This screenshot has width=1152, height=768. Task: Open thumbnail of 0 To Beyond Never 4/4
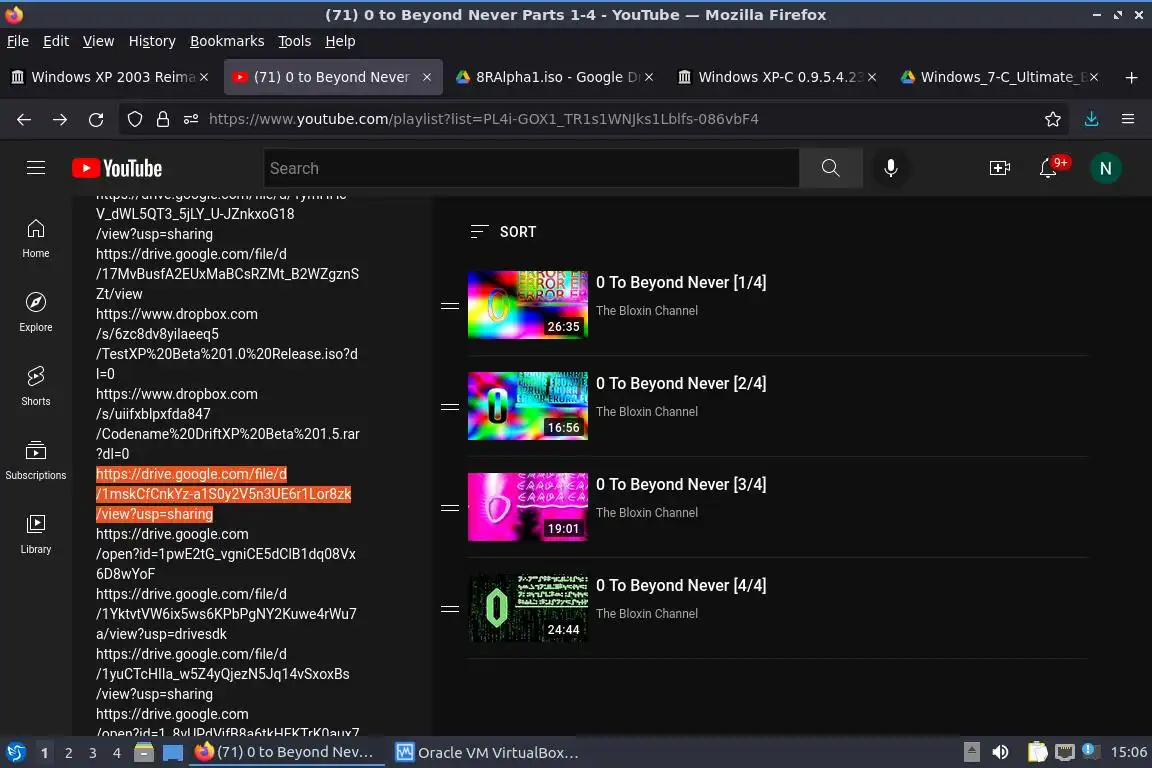click(528, 607)
